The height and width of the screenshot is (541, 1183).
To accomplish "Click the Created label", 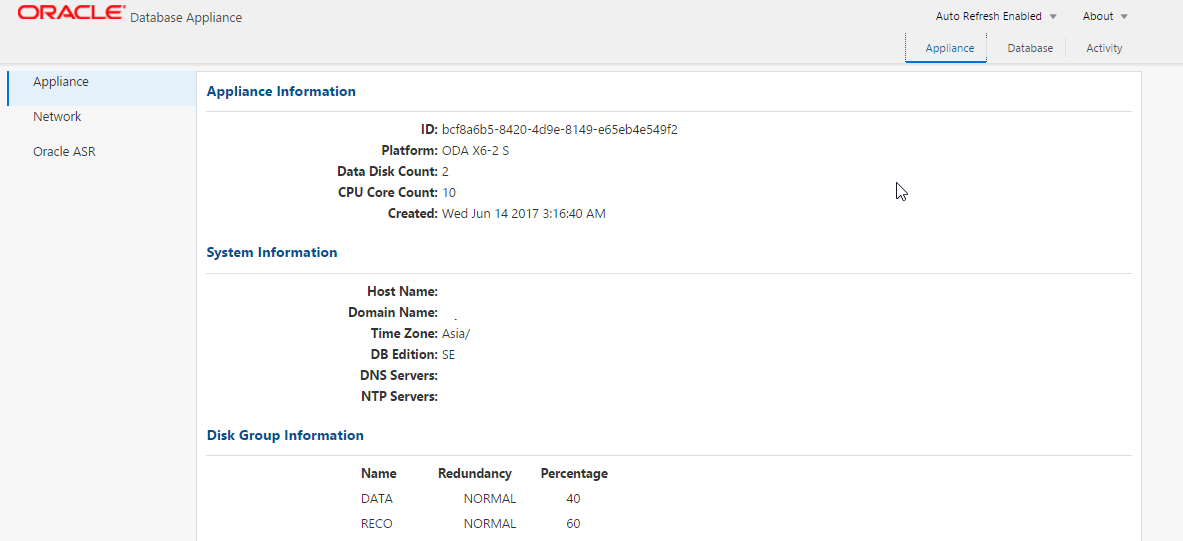I will pyautogui.click(x=413, y=214).
